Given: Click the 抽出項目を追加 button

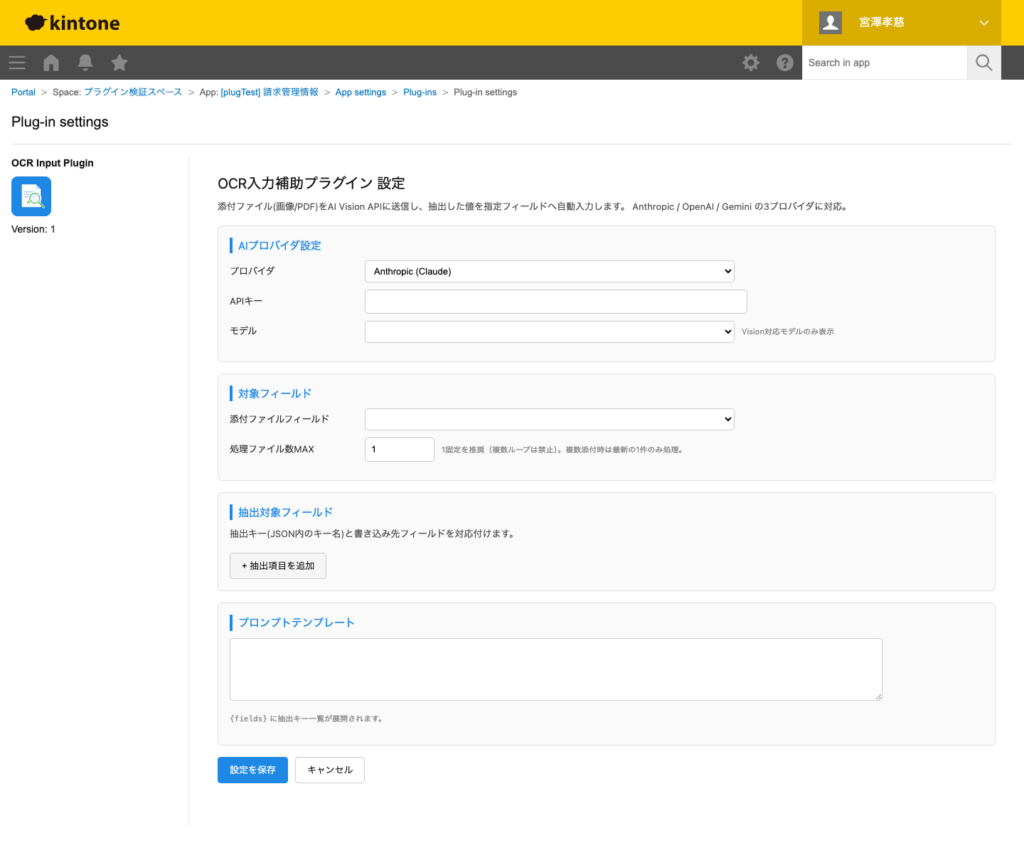Looking at the screenshot, I should [x=277, y=565].
